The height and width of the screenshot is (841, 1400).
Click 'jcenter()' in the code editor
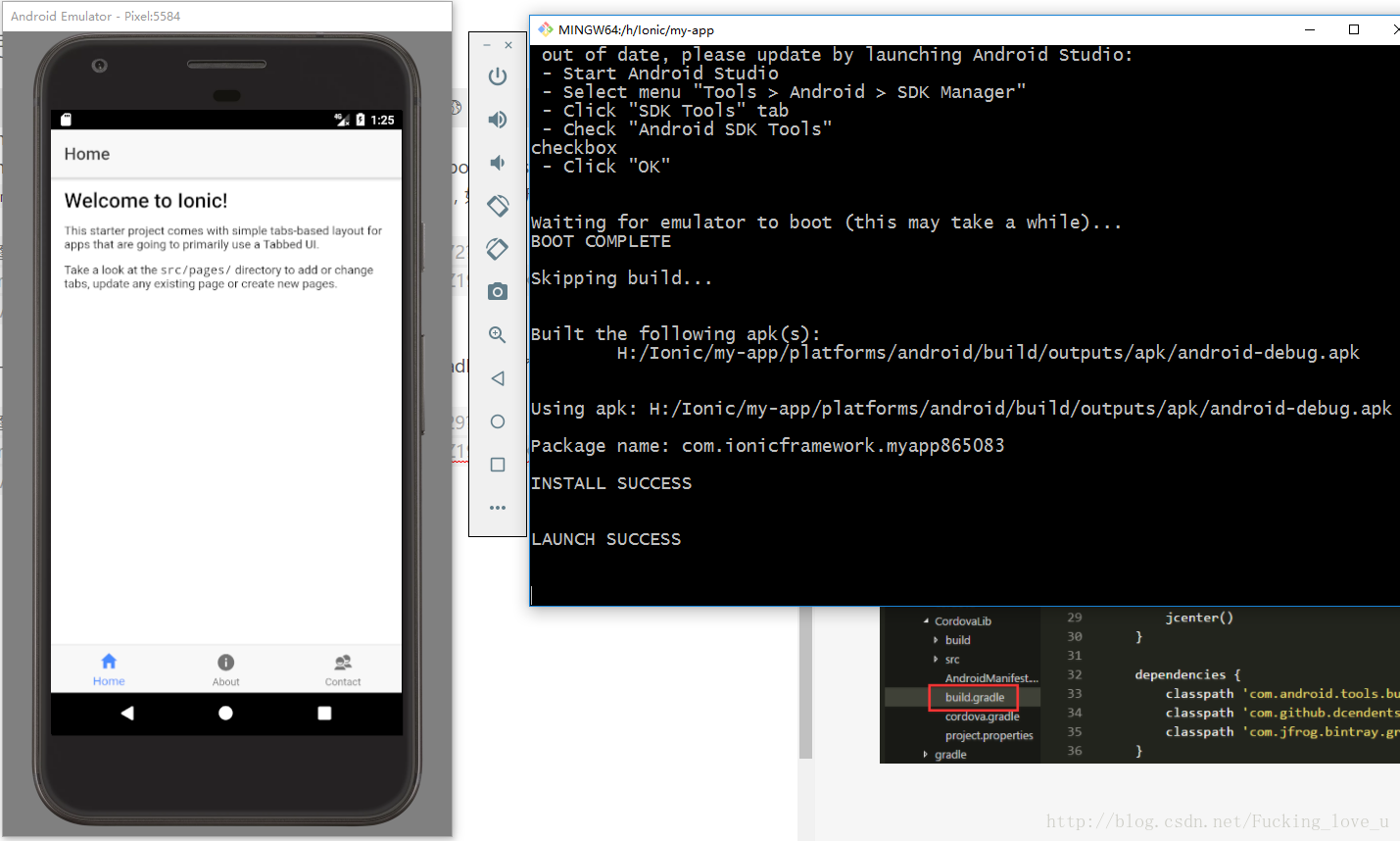[1199, 618]
